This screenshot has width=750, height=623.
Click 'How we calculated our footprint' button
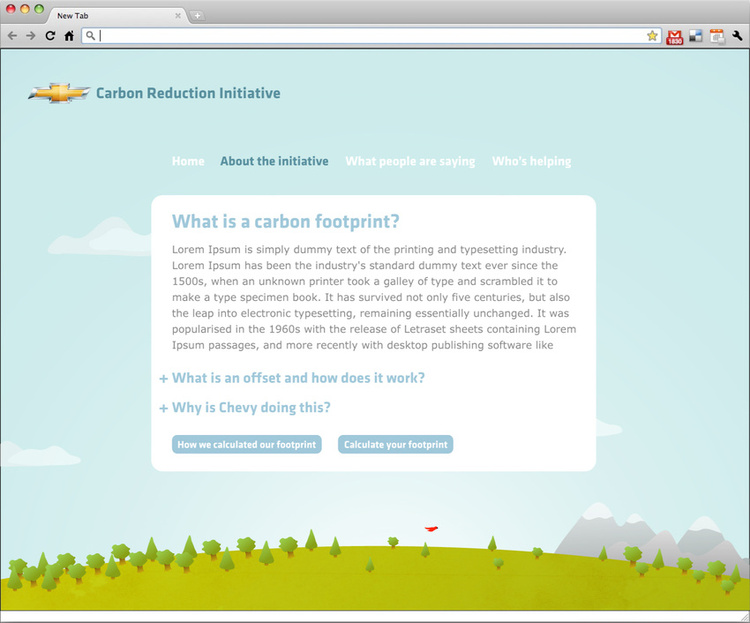246,444
